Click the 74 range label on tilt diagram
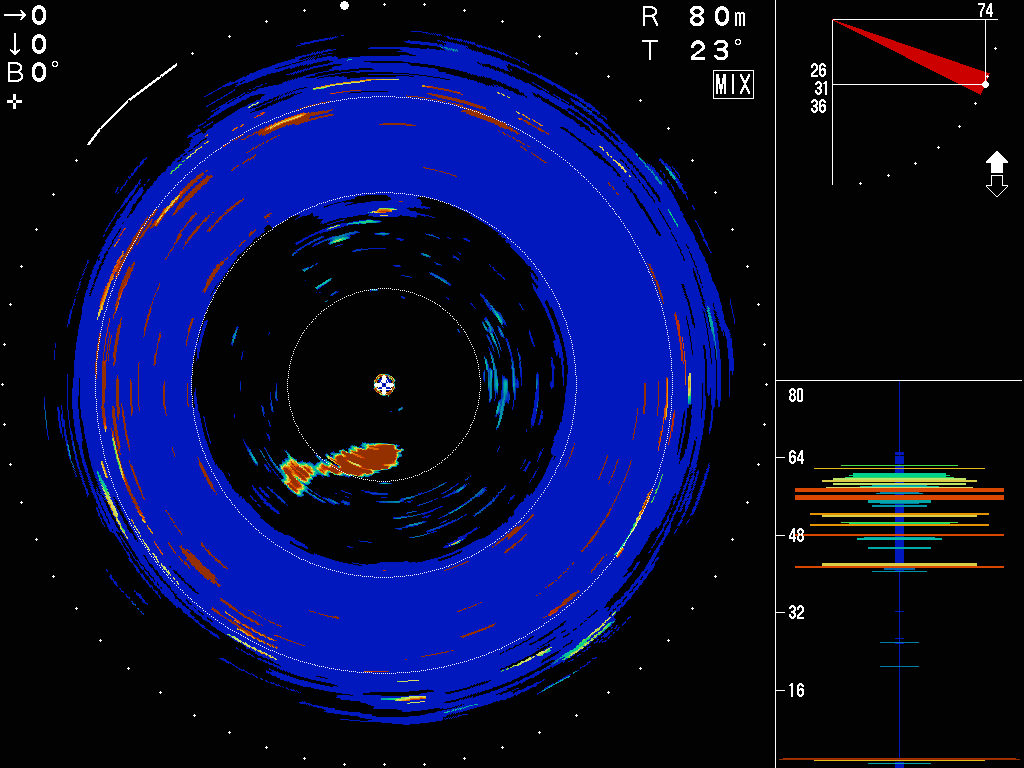The image size is (1024, 768). 985,10
